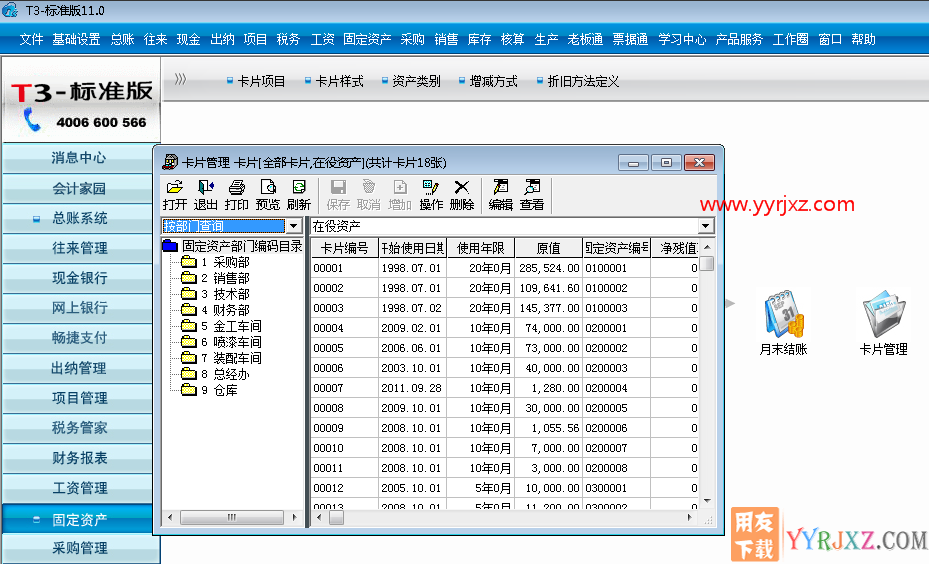
Task: Click the 操作 (Operate) toolbar icon
Action: (x=431, y=196)
